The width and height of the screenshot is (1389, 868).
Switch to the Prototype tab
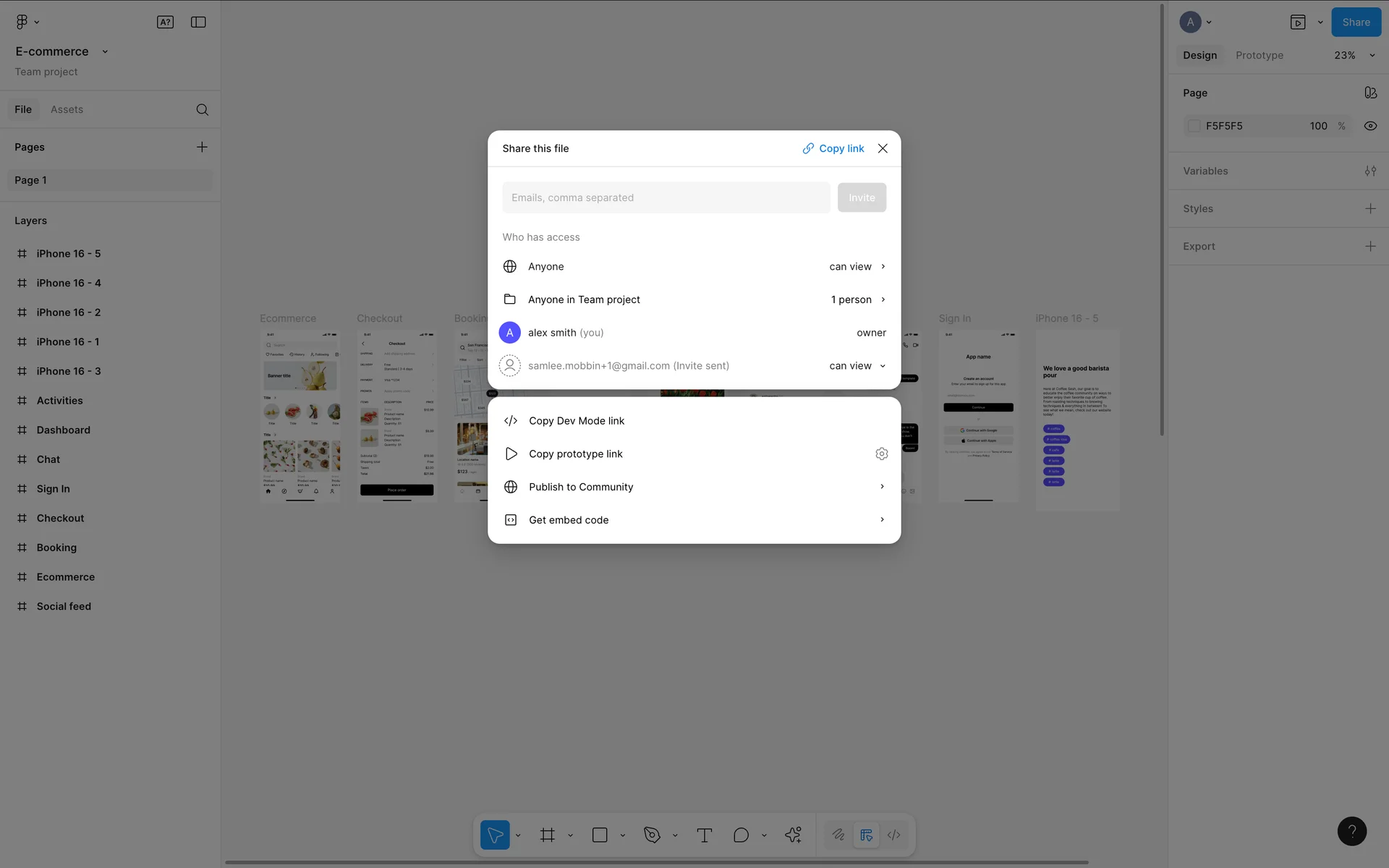[x=1259, y=55]
